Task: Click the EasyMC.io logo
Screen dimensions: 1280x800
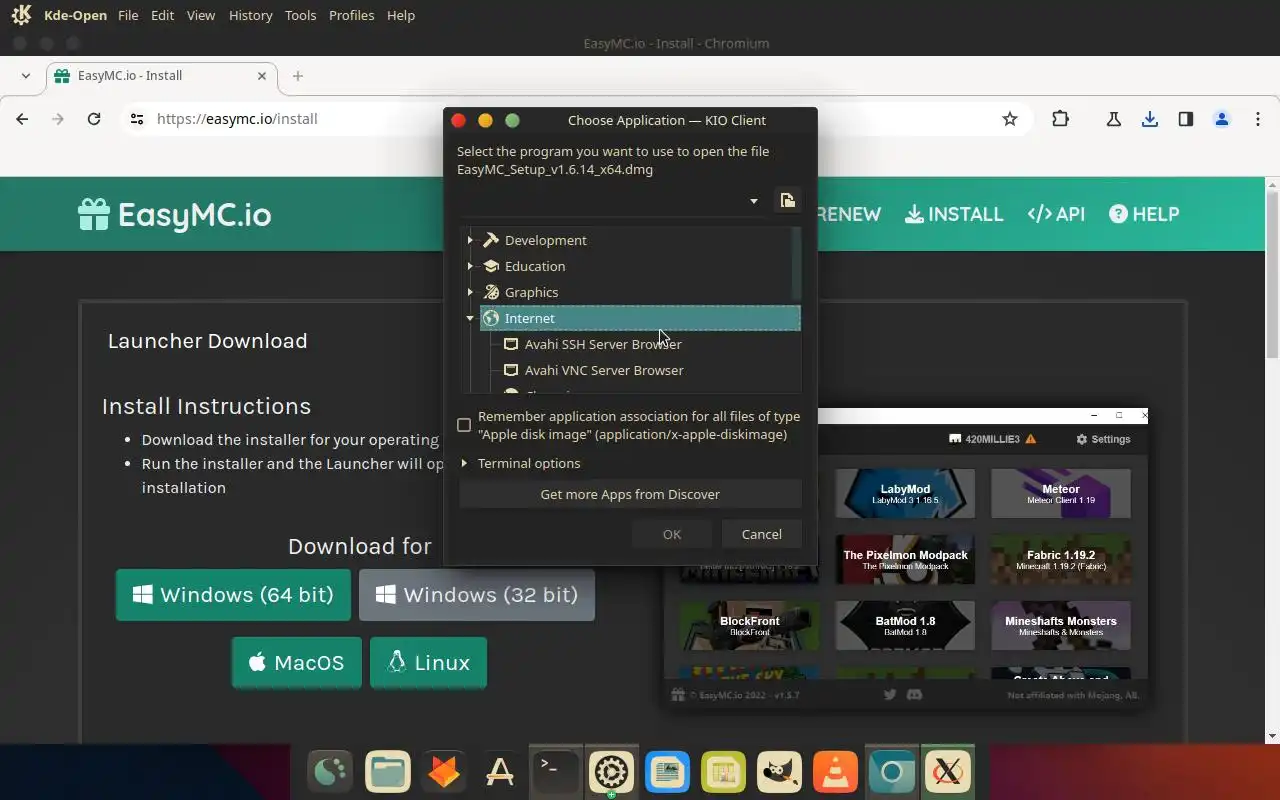Action: [175, 215]
